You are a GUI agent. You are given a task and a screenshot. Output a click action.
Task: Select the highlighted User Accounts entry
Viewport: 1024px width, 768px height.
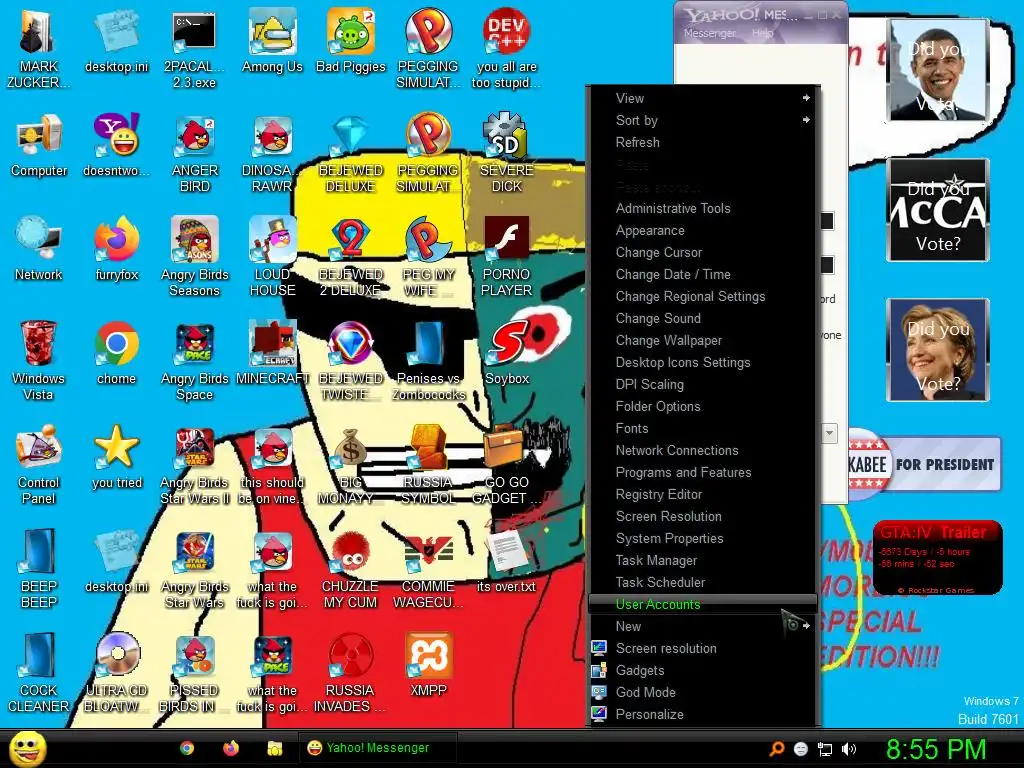pyautogui.click(x=703, y=604)
